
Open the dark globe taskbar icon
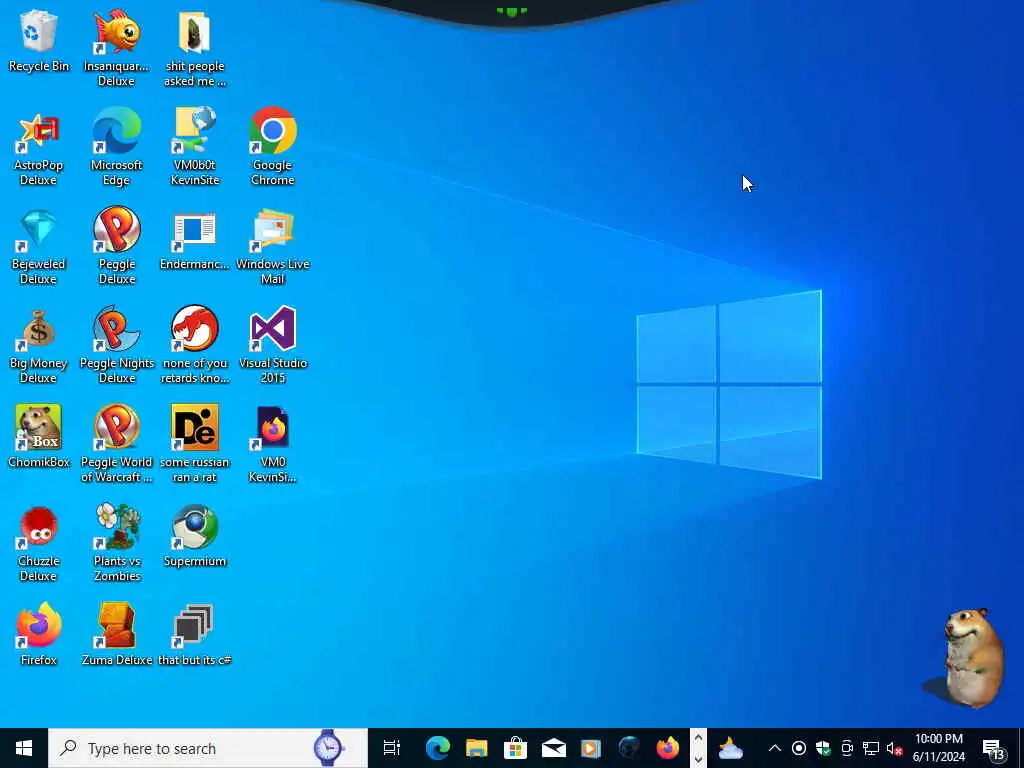630,748
